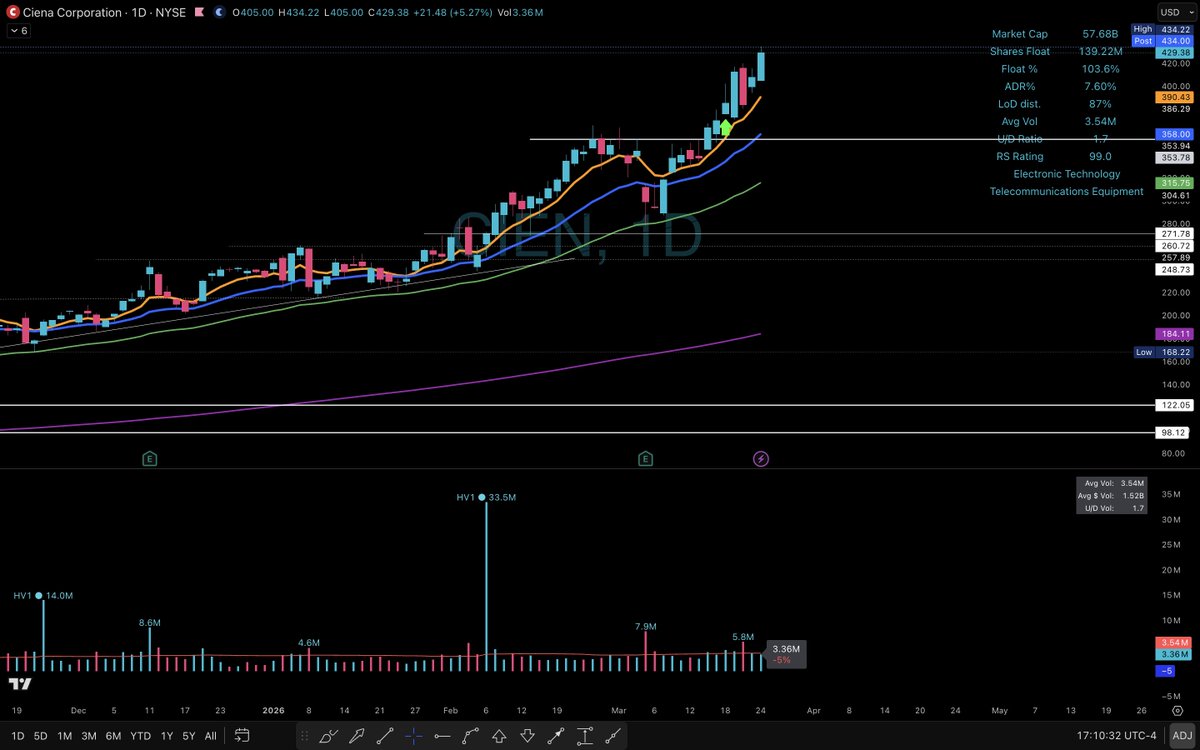1200x750 pixels.
Task: Click the ADR% 7.60% value
Action: tap(1099, 86)
